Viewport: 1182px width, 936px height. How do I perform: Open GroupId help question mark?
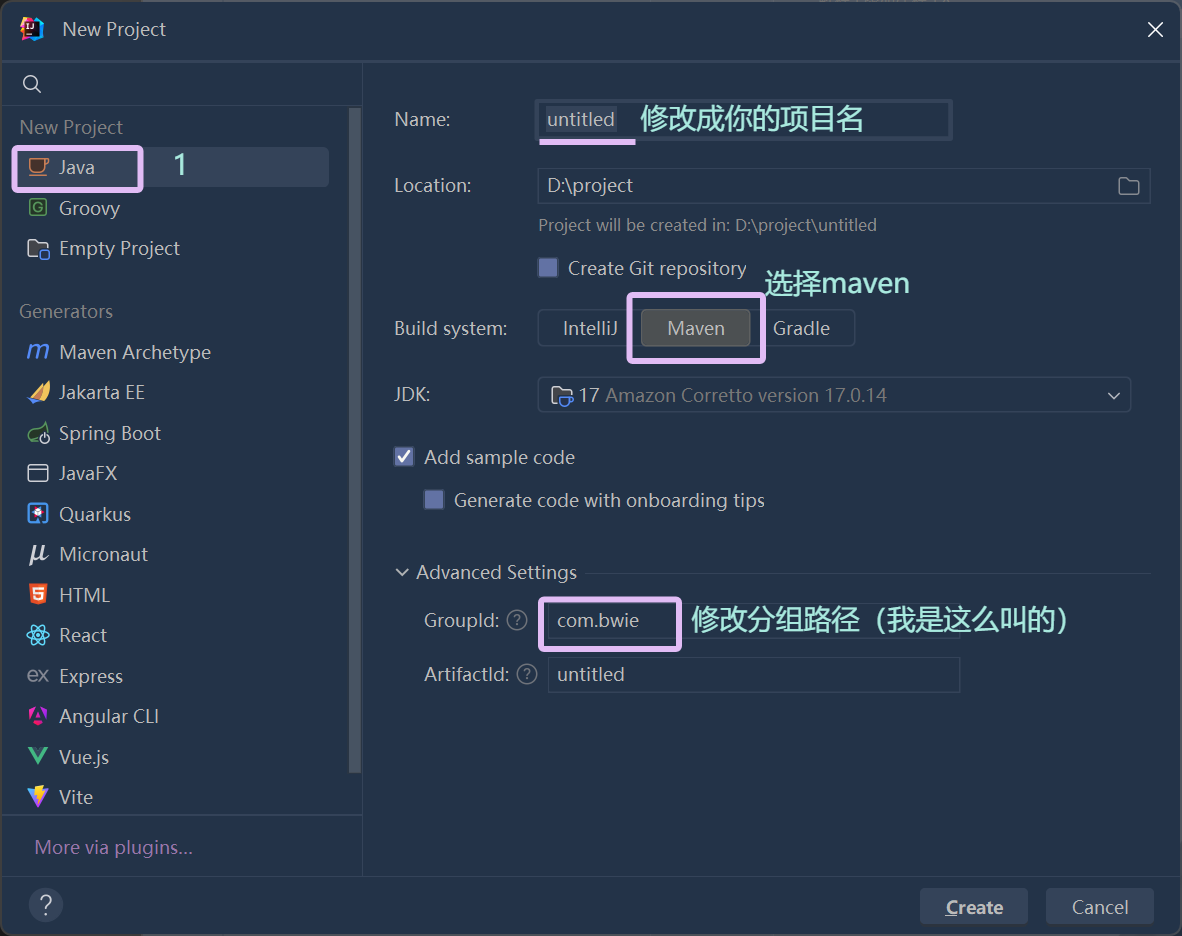(x=517, y=620)
